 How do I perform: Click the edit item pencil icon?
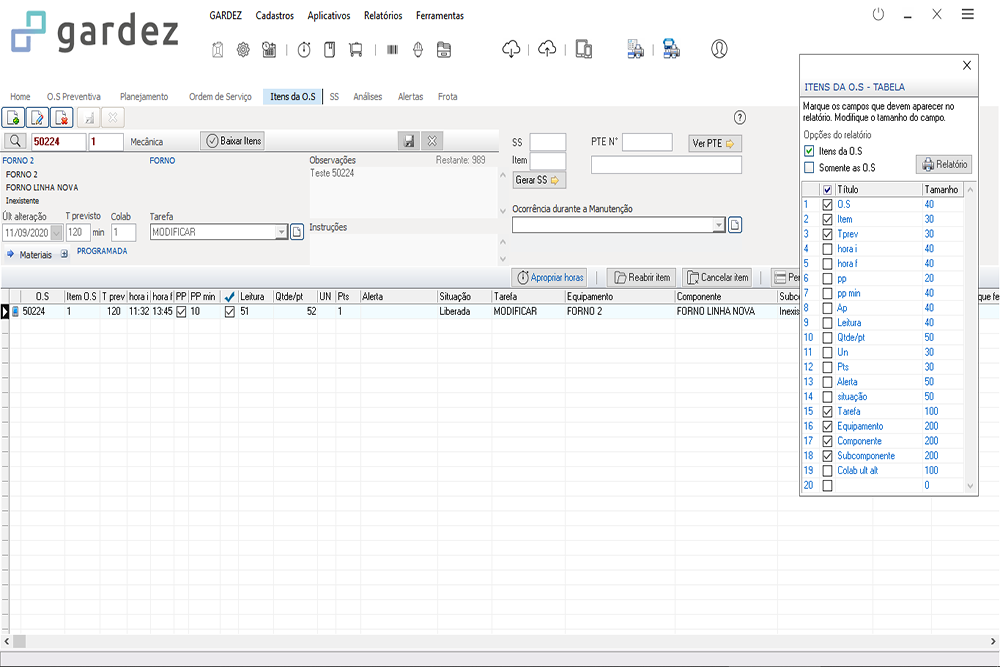click(x=38, y=118)
